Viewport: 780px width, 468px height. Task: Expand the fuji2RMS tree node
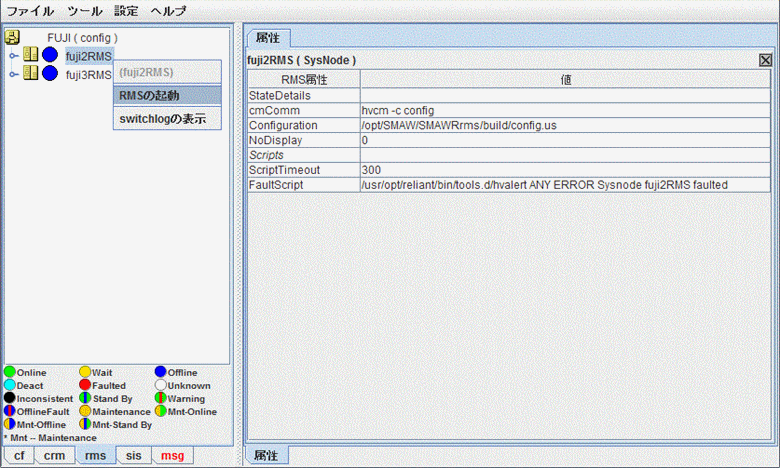(14, 56)
